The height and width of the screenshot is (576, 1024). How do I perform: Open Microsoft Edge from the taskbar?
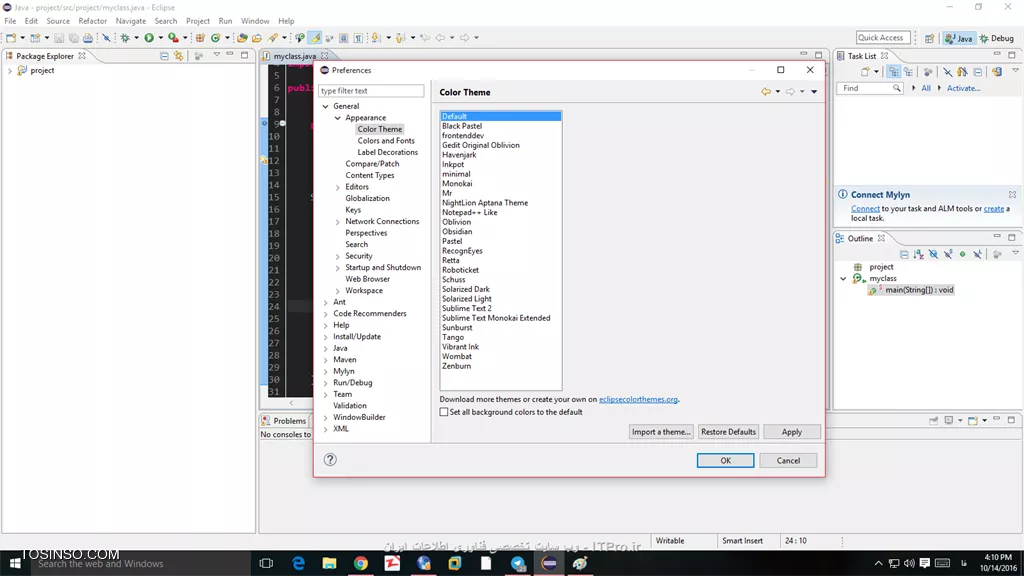pos(298,563)
